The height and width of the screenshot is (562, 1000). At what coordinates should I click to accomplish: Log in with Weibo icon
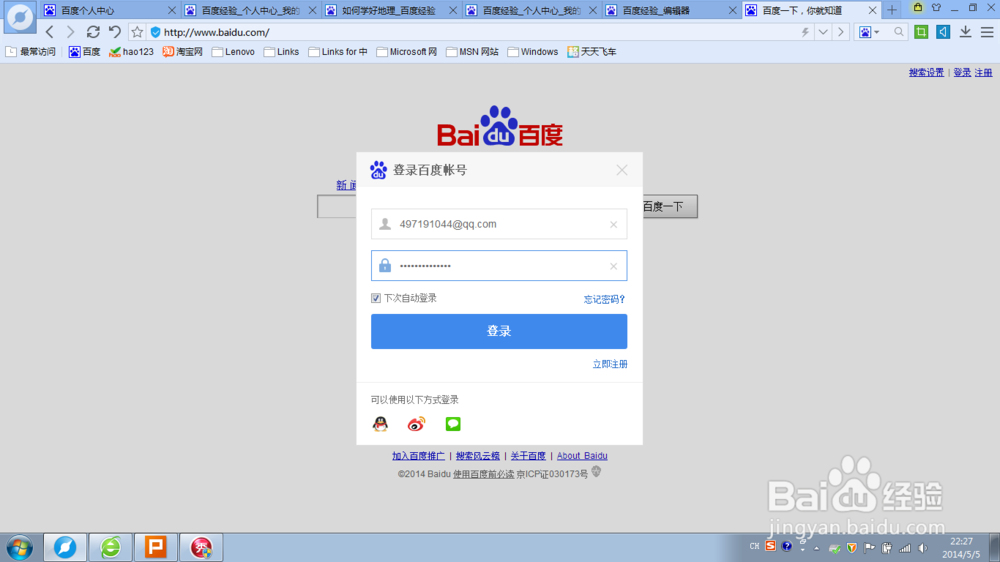click(x=416, y=424)
